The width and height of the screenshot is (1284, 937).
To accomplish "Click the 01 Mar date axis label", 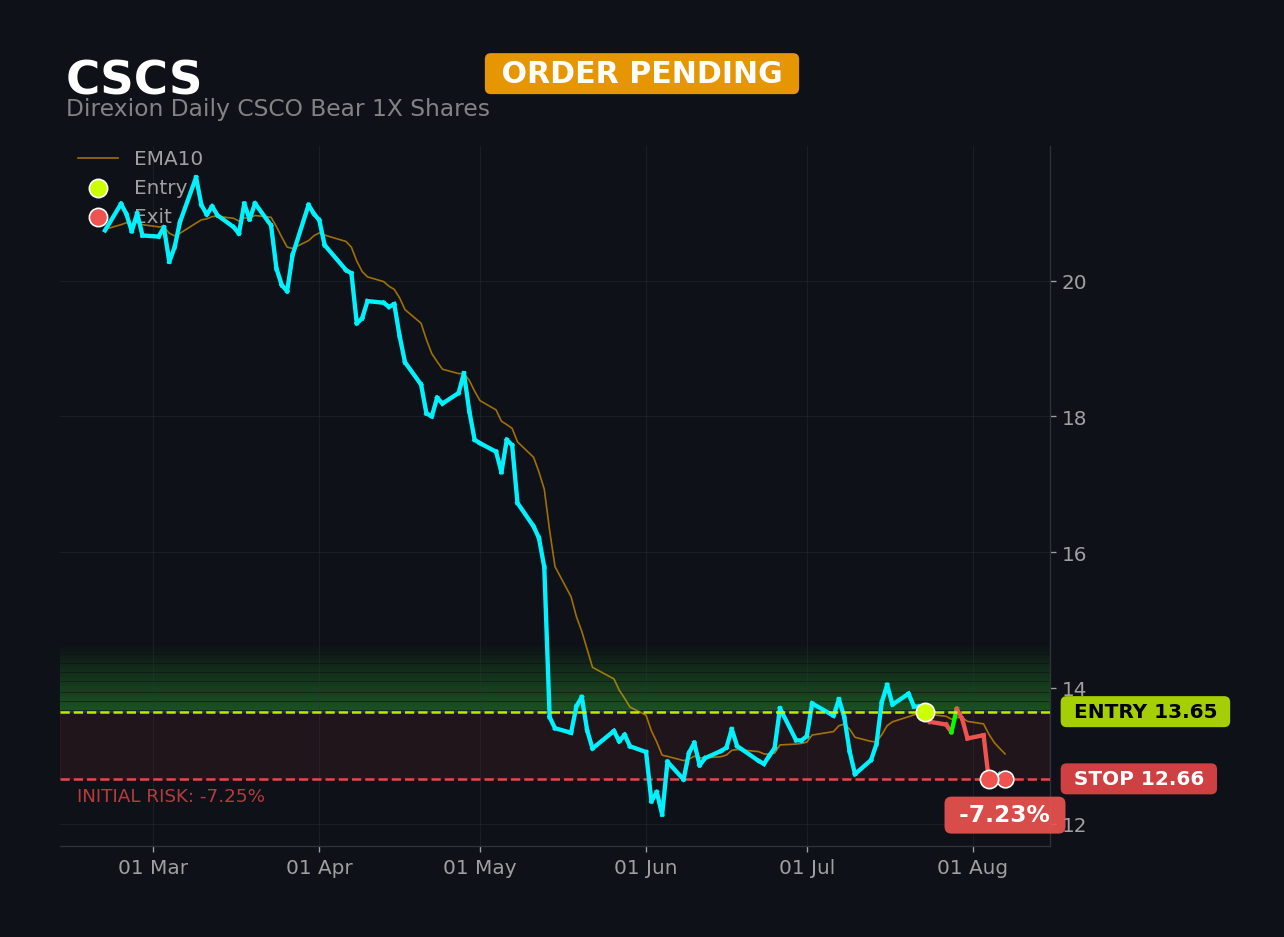I will [153, 868].
